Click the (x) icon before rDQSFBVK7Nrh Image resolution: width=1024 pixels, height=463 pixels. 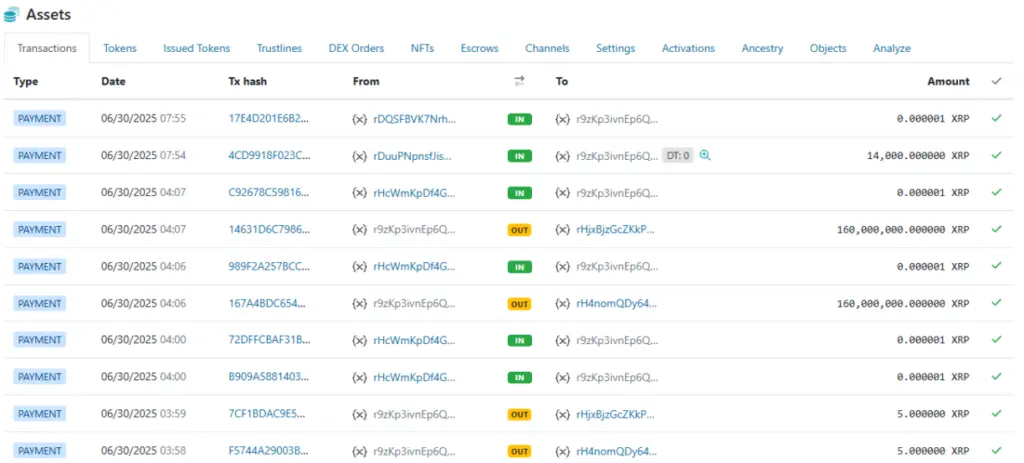tap(359, 119)
